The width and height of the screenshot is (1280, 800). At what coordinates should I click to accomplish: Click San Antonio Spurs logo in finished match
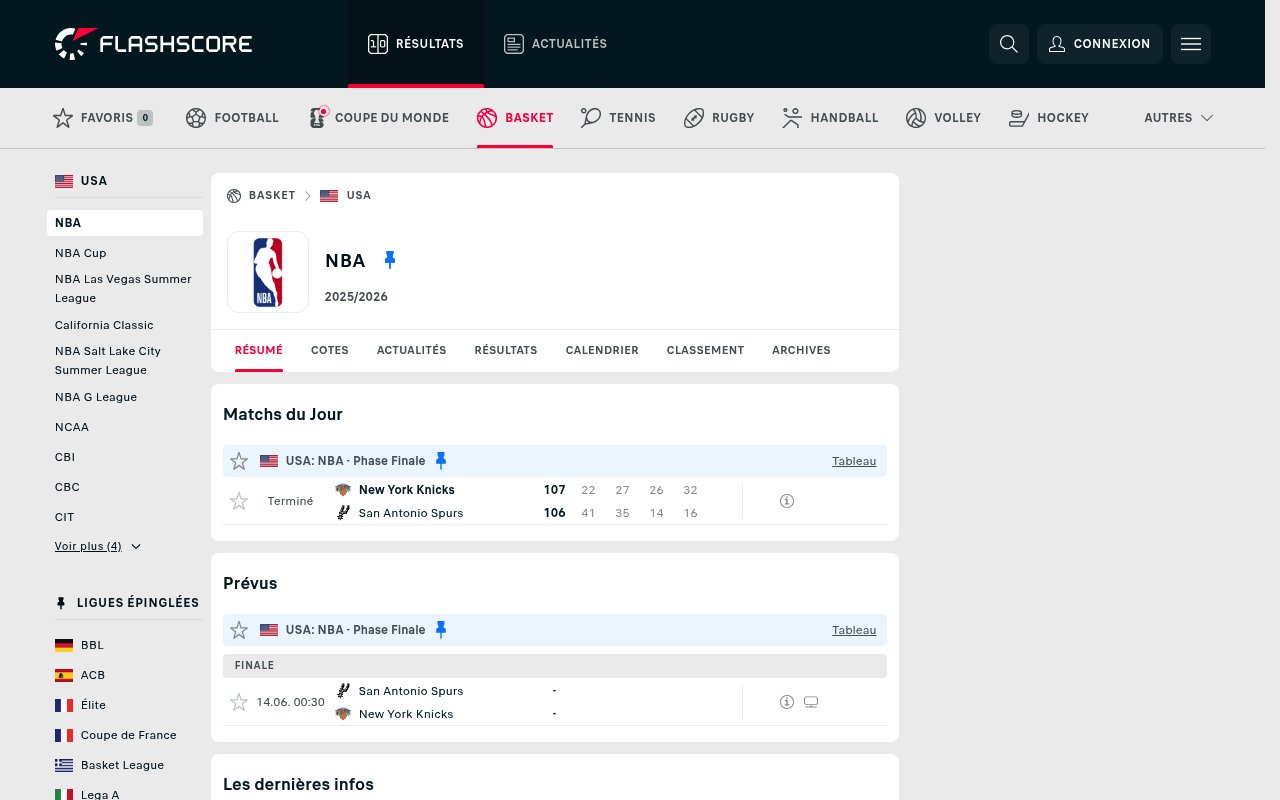[343, 513]
